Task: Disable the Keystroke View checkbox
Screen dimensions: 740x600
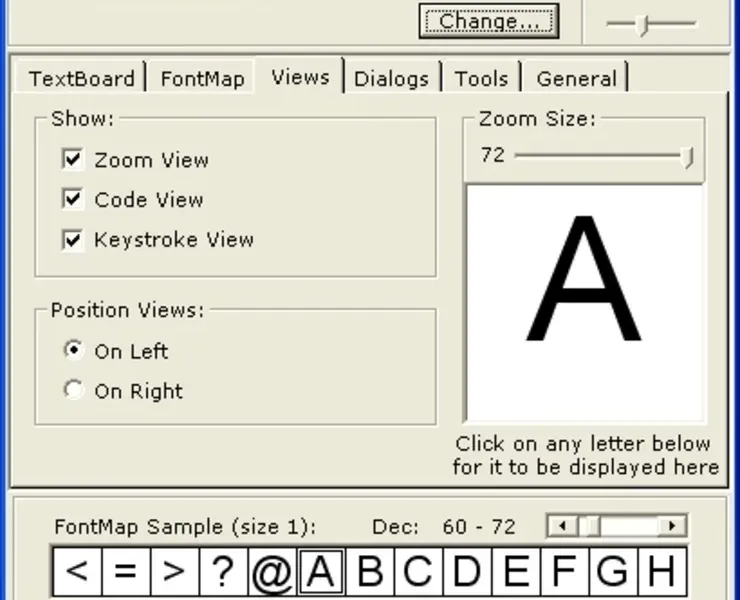Action: coord(73,240)
